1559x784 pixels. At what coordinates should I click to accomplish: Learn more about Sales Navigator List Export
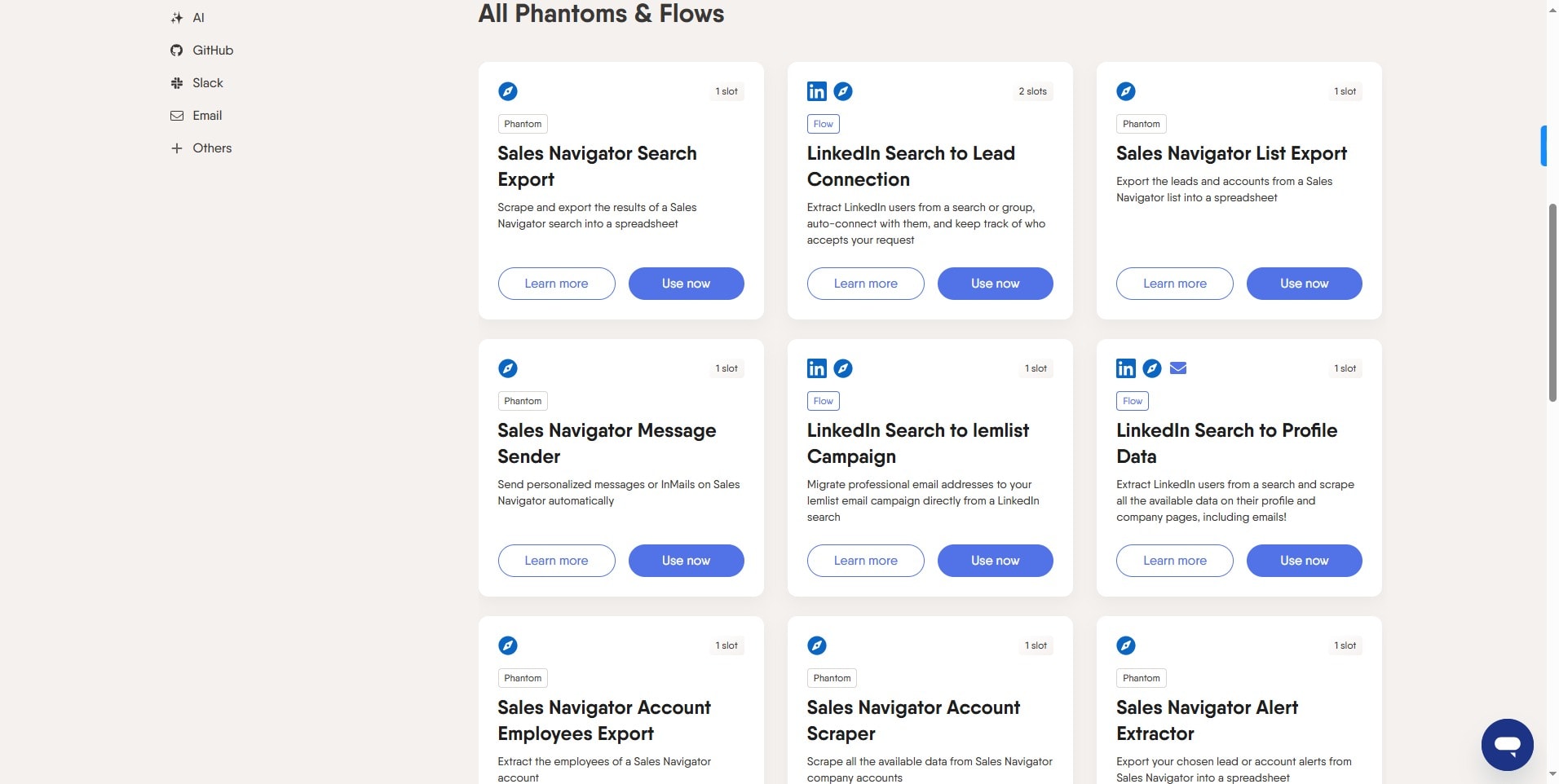[1175, 284]
